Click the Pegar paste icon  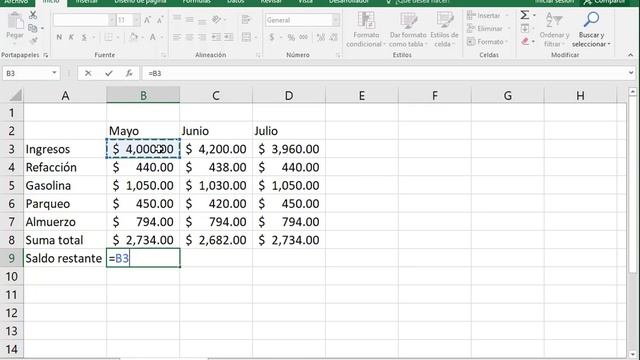pyautogui.click(x=15, y=21)
